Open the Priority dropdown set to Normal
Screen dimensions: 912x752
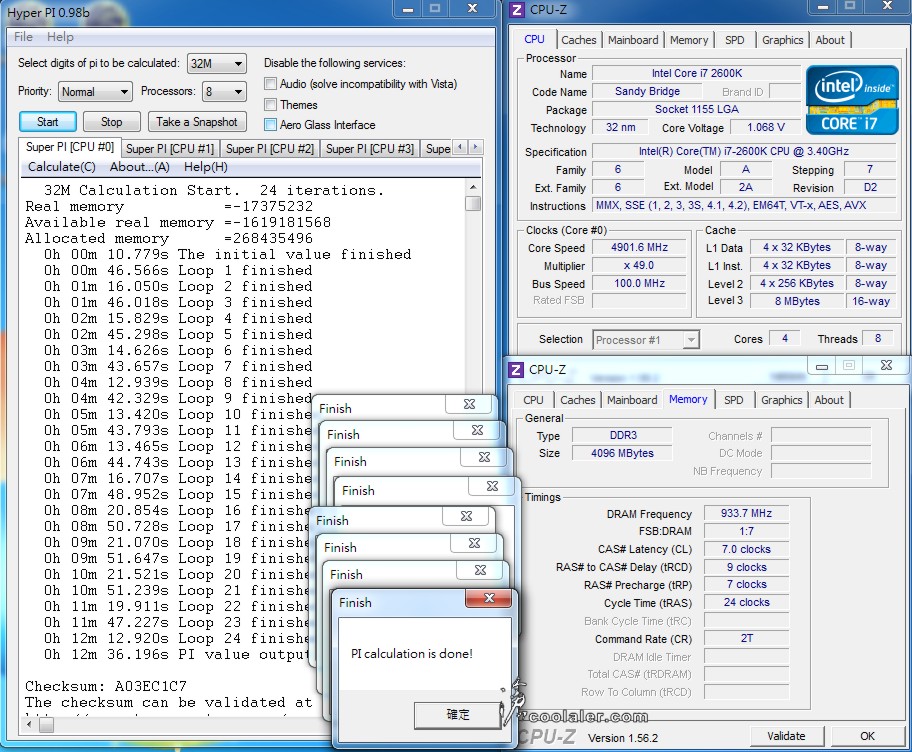[x=94, y=92]
